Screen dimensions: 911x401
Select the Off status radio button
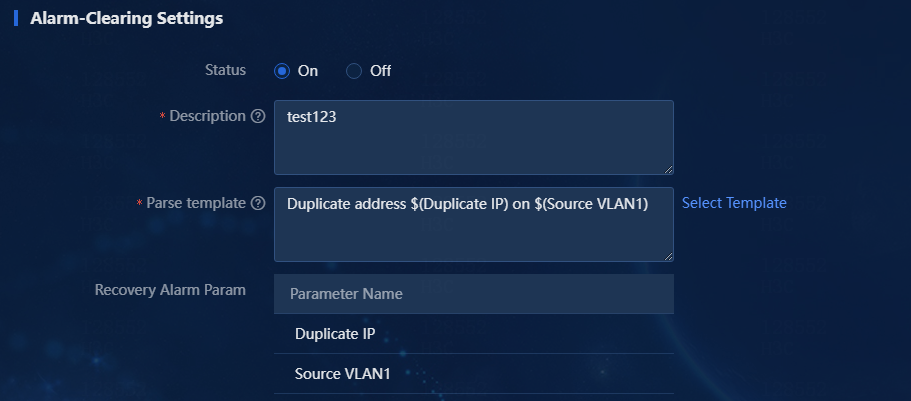[354, 71]
